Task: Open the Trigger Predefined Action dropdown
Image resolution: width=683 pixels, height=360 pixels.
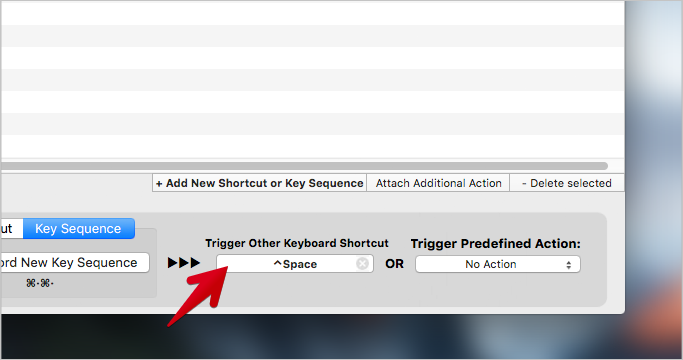Action: point(497,264)
